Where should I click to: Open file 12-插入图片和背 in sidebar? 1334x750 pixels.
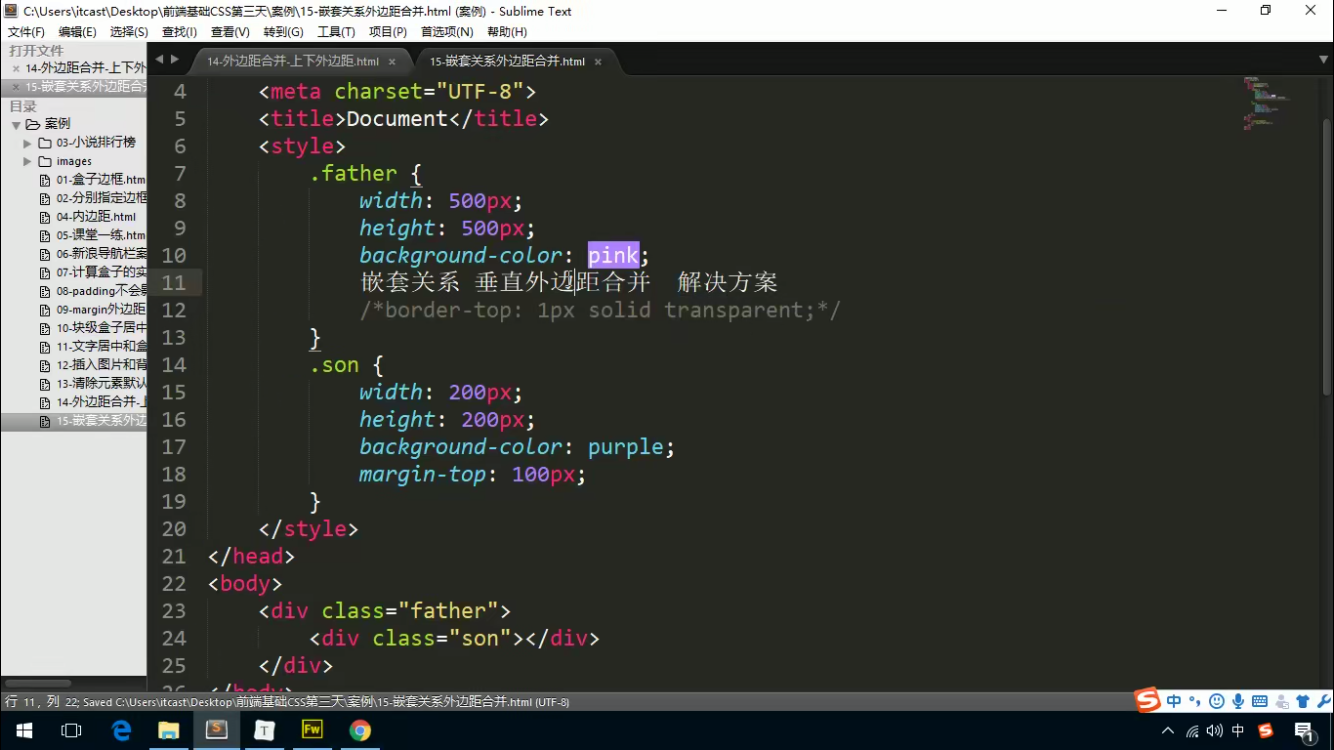(x=101, y=365)
